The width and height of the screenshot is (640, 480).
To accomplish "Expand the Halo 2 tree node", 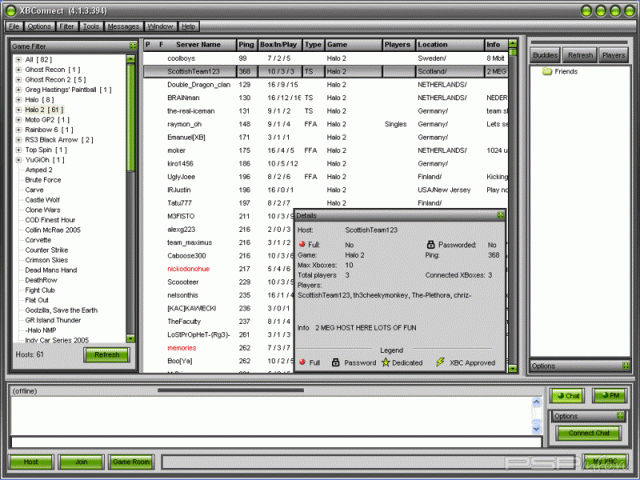I will 18,109.
